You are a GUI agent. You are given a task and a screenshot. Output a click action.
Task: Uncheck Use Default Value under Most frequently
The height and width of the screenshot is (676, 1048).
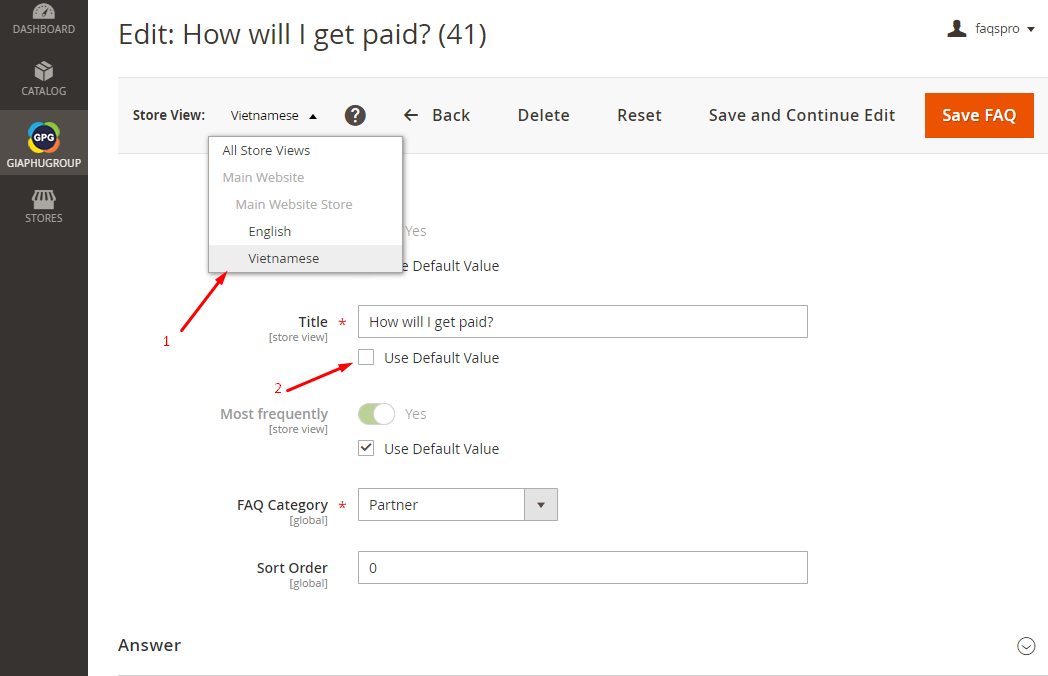[366, 448]
